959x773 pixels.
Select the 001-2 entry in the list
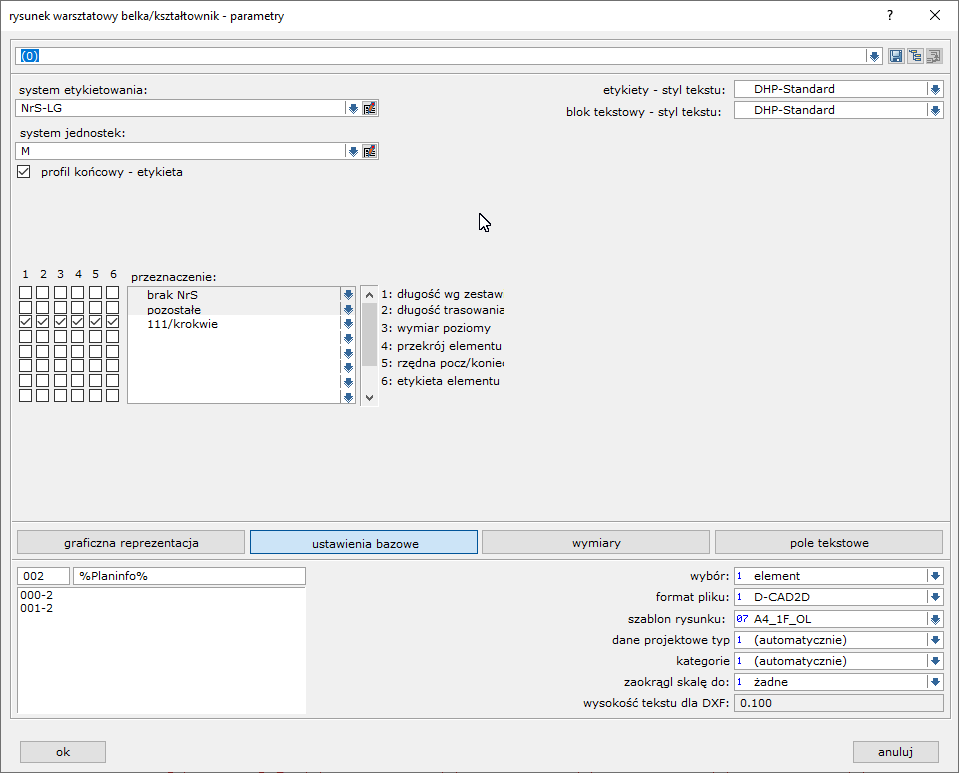(37, 608)
